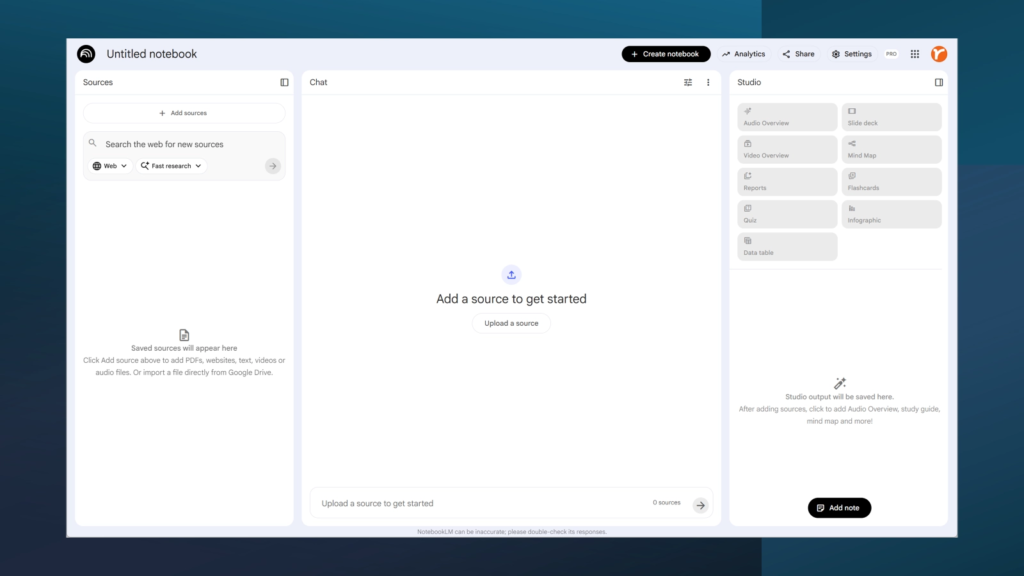Click the Add note button
Viewport: 1024px width, 576px height.
839,508
